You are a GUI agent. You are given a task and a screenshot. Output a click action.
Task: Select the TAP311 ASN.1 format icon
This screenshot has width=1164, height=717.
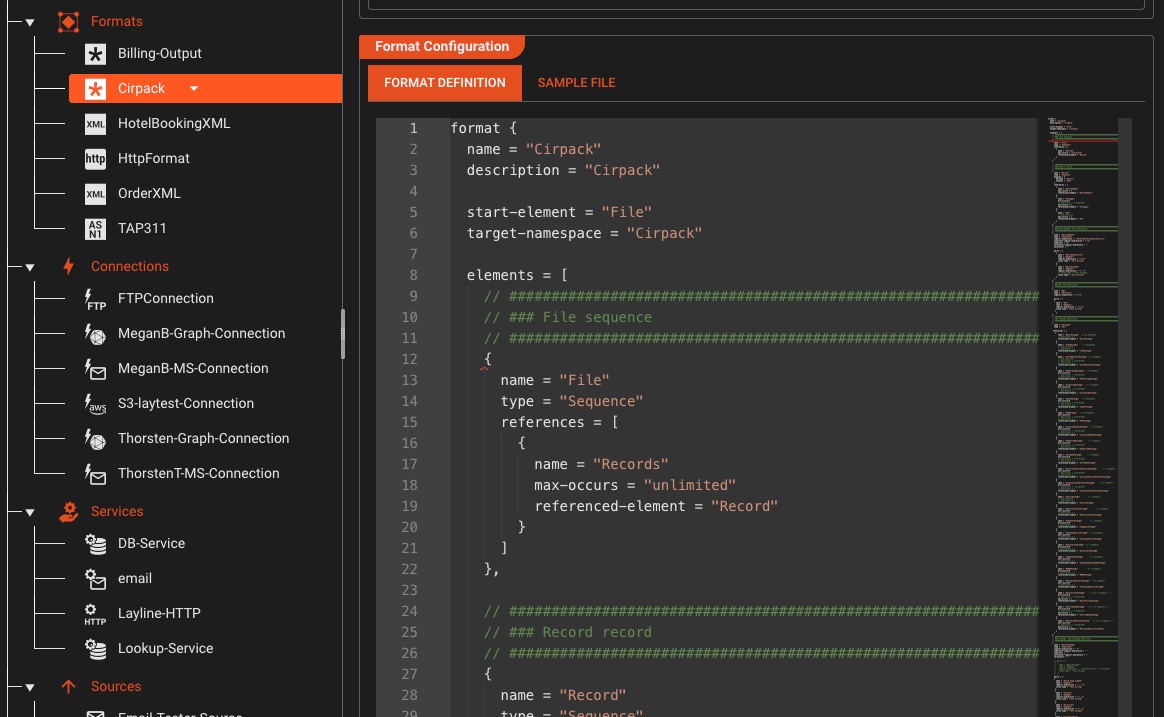(95, 228)
